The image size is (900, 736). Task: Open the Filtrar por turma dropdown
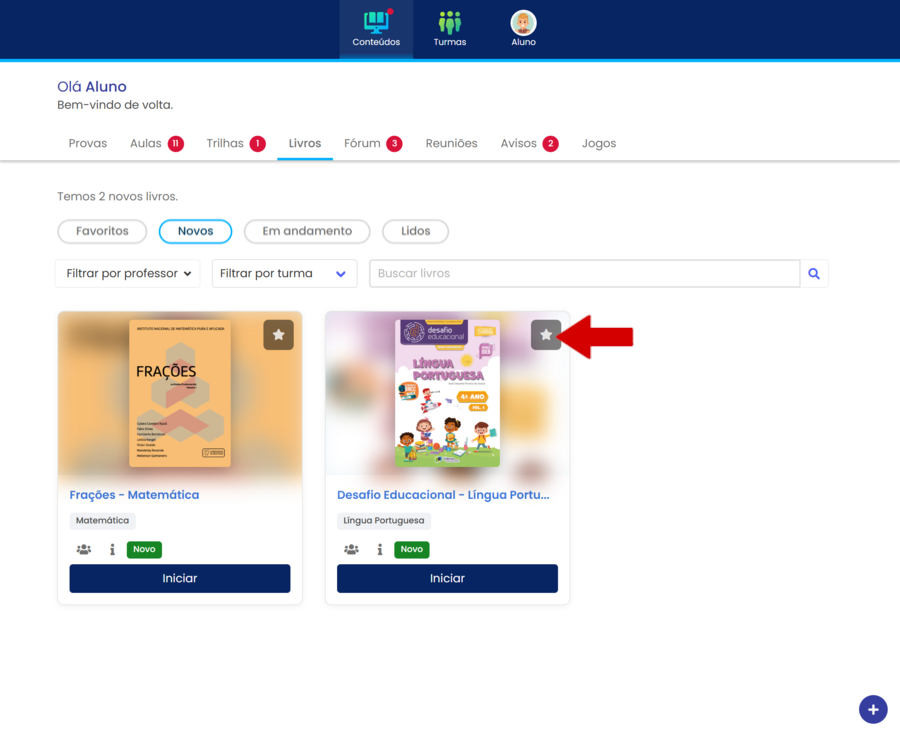point(284,274)
